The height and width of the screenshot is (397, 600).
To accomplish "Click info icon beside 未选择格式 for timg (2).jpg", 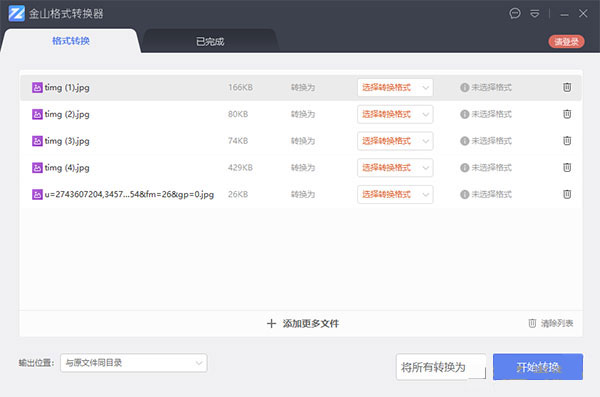I will pyautogui.click(x=465, y=114).
